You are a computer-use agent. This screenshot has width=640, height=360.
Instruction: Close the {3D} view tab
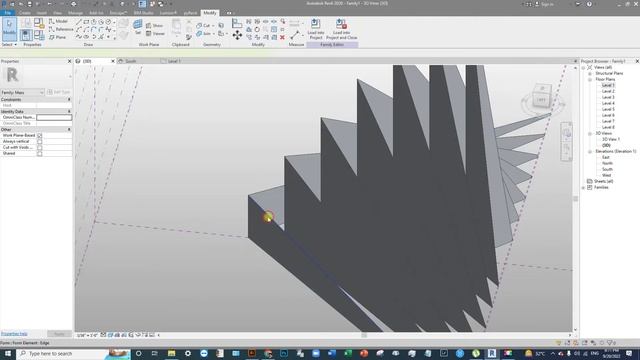[x=113, y=61]
